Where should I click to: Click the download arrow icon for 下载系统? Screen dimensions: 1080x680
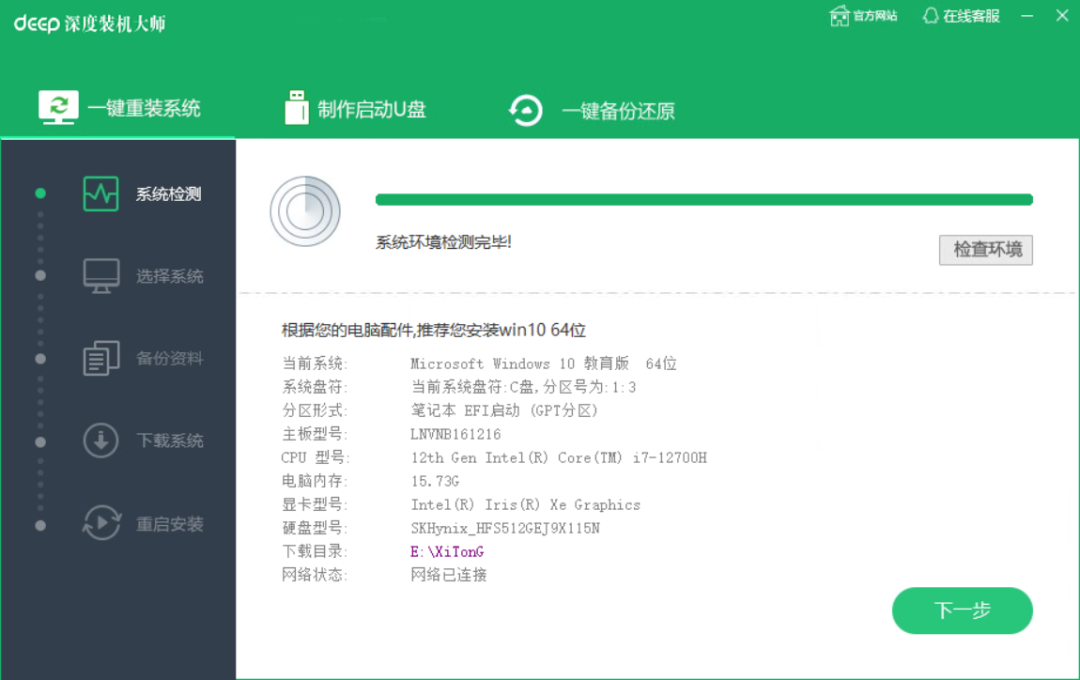point(101,440)
